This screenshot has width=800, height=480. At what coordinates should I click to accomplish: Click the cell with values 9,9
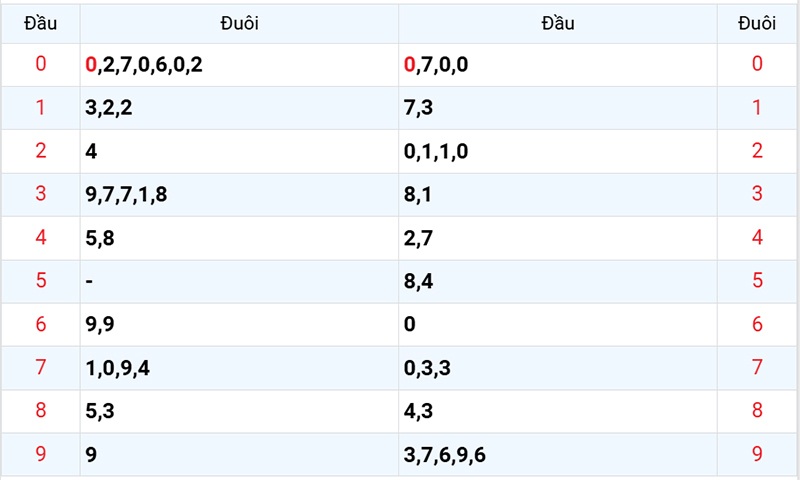point(239,324)
